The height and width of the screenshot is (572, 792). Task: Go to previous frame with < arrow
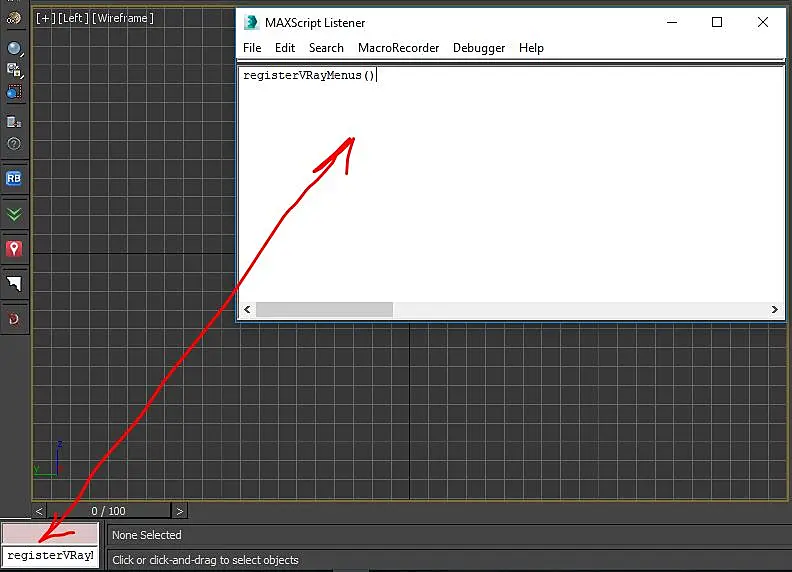pos(39,511)
